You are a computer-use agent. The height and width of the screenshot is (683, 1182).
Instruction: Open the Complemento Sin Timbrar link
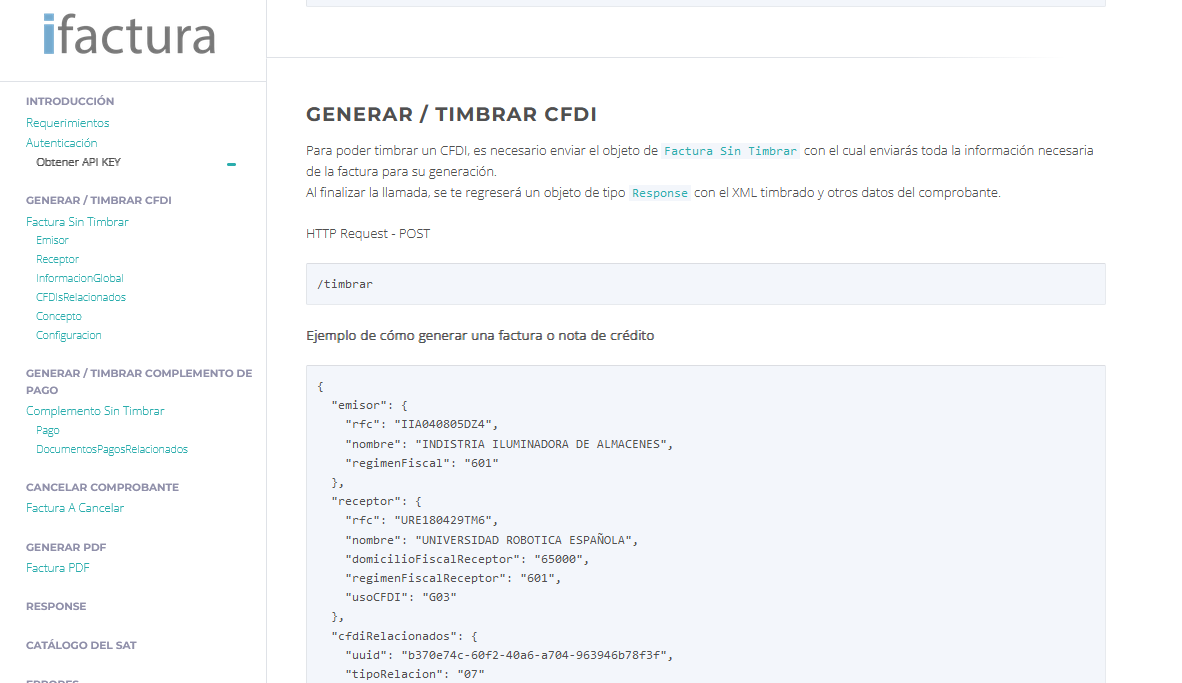(x=95, y=411)
